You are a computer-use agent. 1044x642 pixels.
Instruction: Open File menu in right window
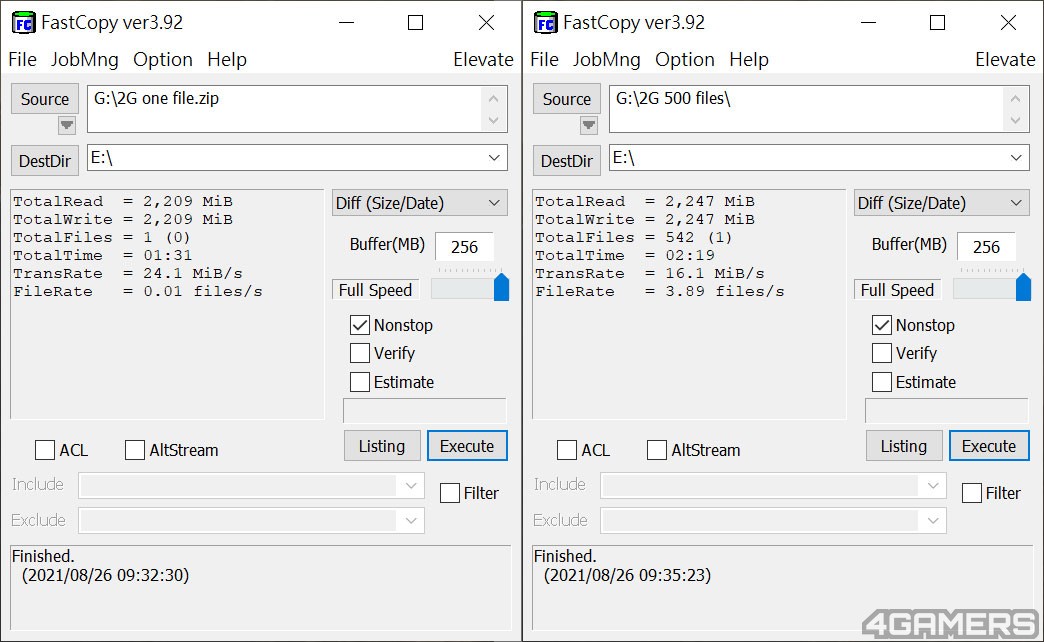click(545, 59)
